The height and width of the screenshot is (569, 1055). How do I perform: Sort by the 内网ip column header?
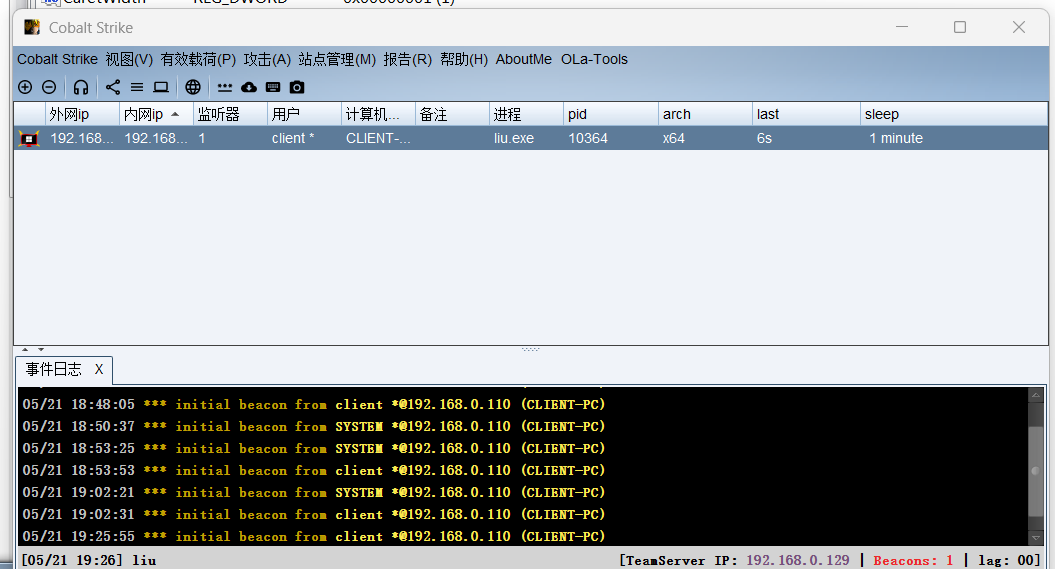point(156,114)
